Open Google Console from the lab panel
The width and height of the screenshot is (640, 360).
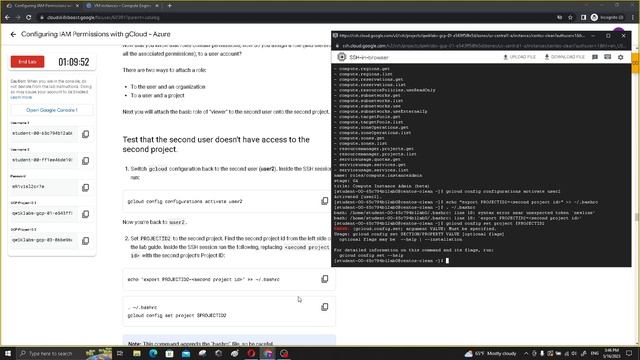(x=51, y=110)
